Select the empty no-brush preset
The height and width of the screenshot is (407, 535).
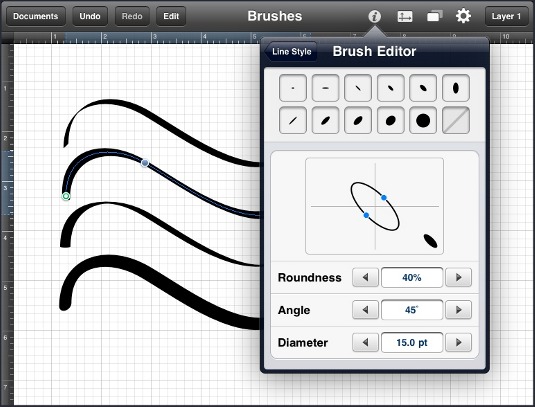[456, 120]
